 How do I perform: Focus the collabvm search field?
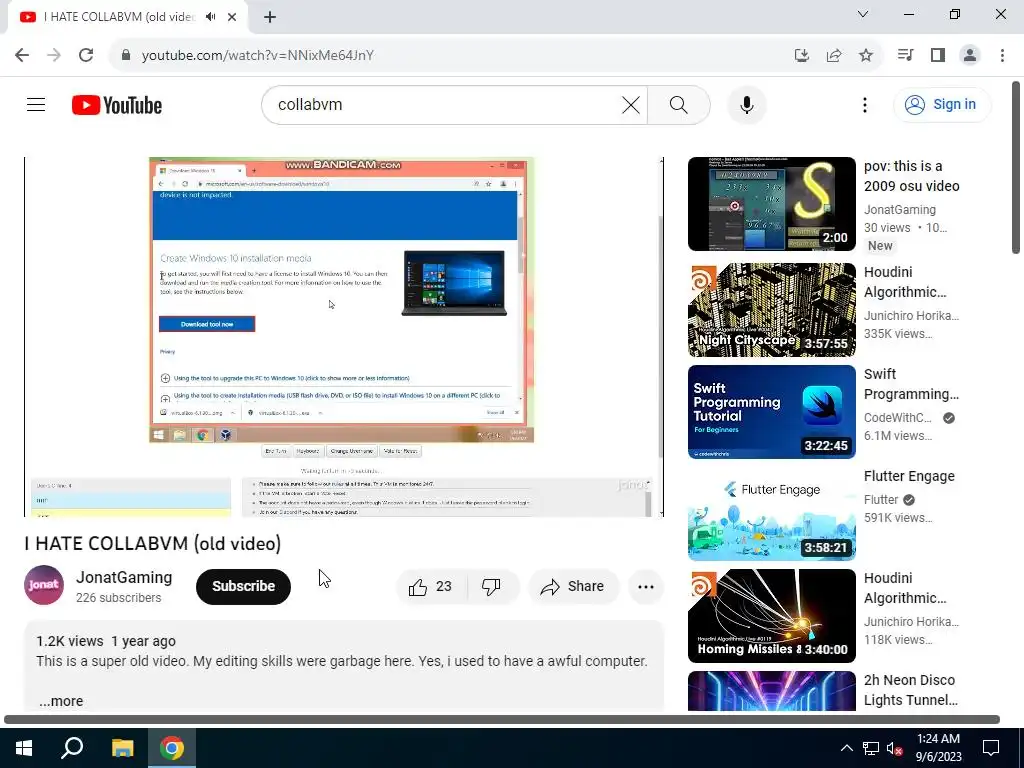(444, 104)
